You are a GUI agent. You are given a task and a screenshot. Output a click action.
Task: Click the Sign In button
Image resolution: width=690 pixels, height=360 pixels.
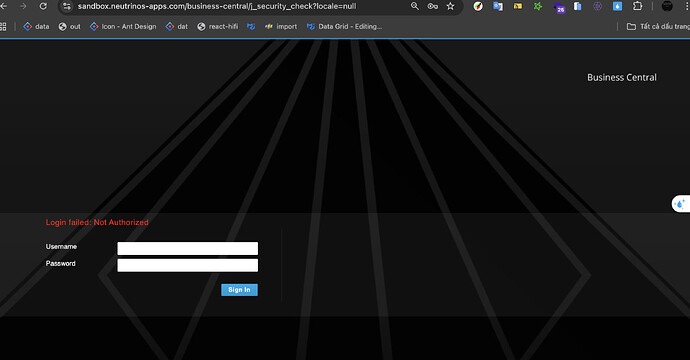[239, 290]
